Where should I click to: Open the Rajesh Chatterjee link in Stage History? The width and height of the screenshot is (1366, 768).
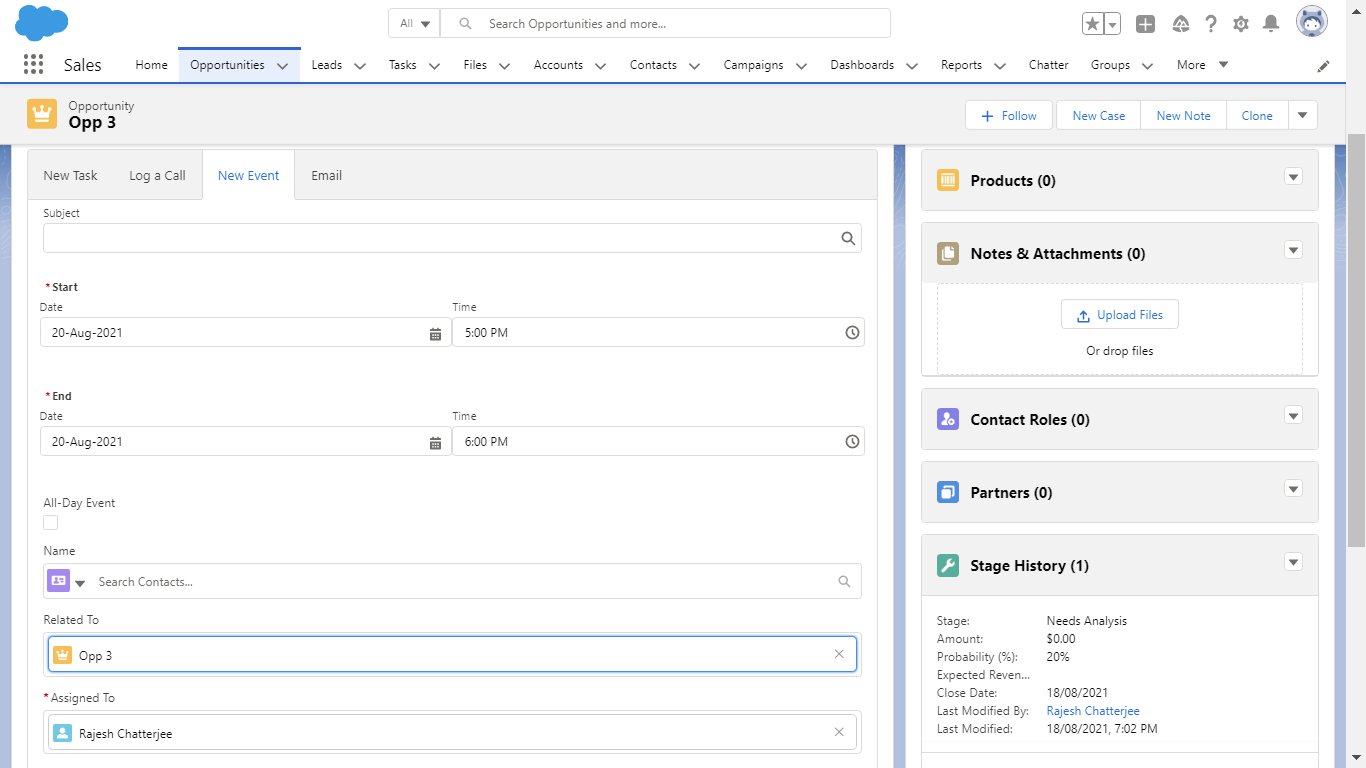pos(1092,711)
